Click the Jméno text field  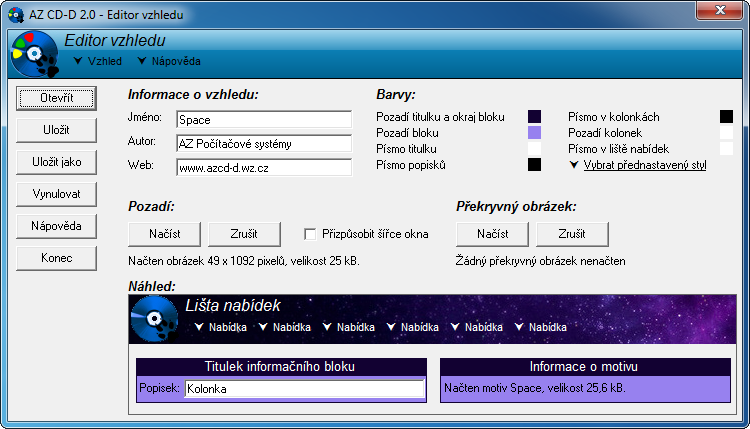click(263, 119)
